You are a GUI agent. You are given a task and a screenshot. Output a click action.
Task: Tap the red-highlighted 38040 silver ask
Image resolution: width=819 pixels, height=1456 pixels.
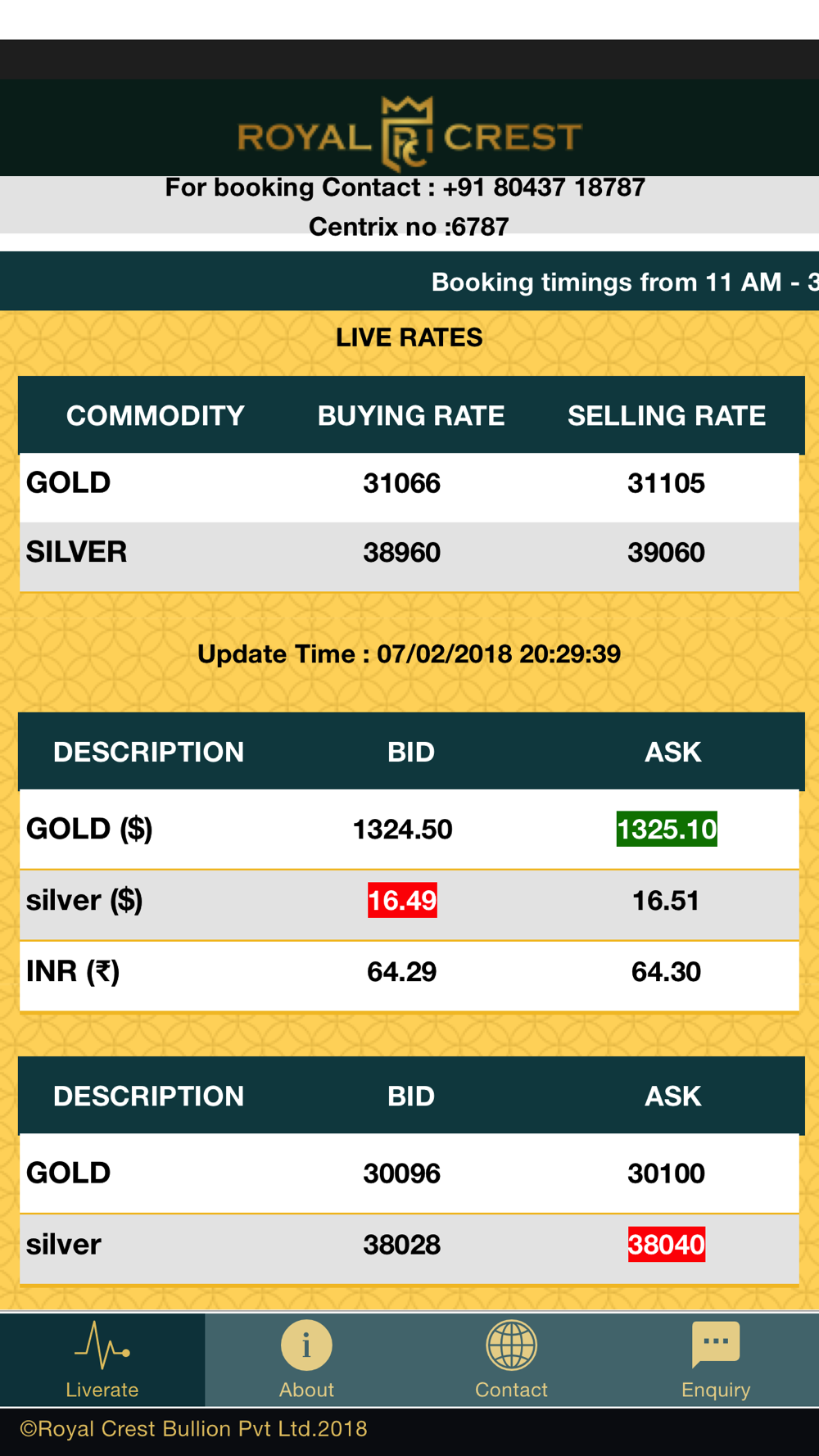pos(667,1245)
